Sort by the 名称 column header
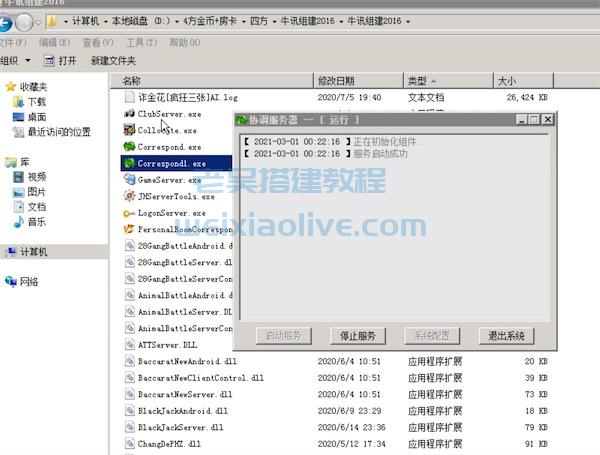The width and height of the screenshot is (600, 455). 212,81
